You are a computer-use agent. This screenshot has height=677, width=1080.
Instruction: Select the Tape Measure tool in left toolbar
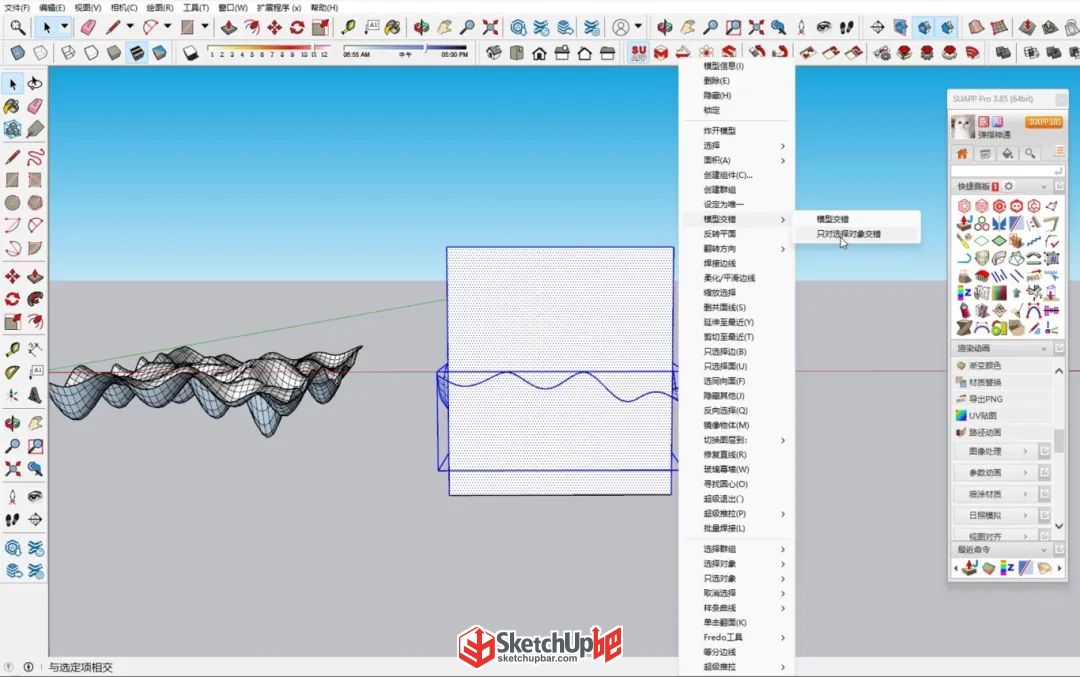(12, 349)
